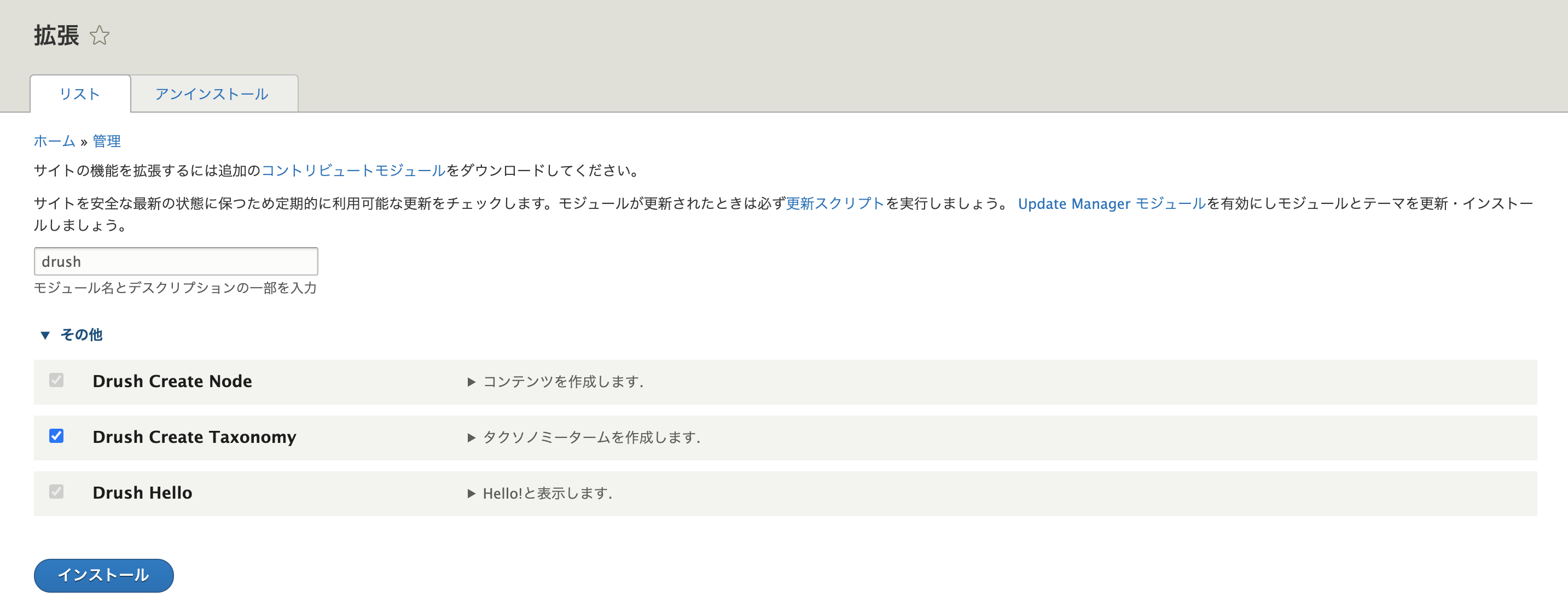This screenshot has height=608, width=1568.
Task: Click the Drush Create Taxonomy module name
Action: tap(194, 437)
